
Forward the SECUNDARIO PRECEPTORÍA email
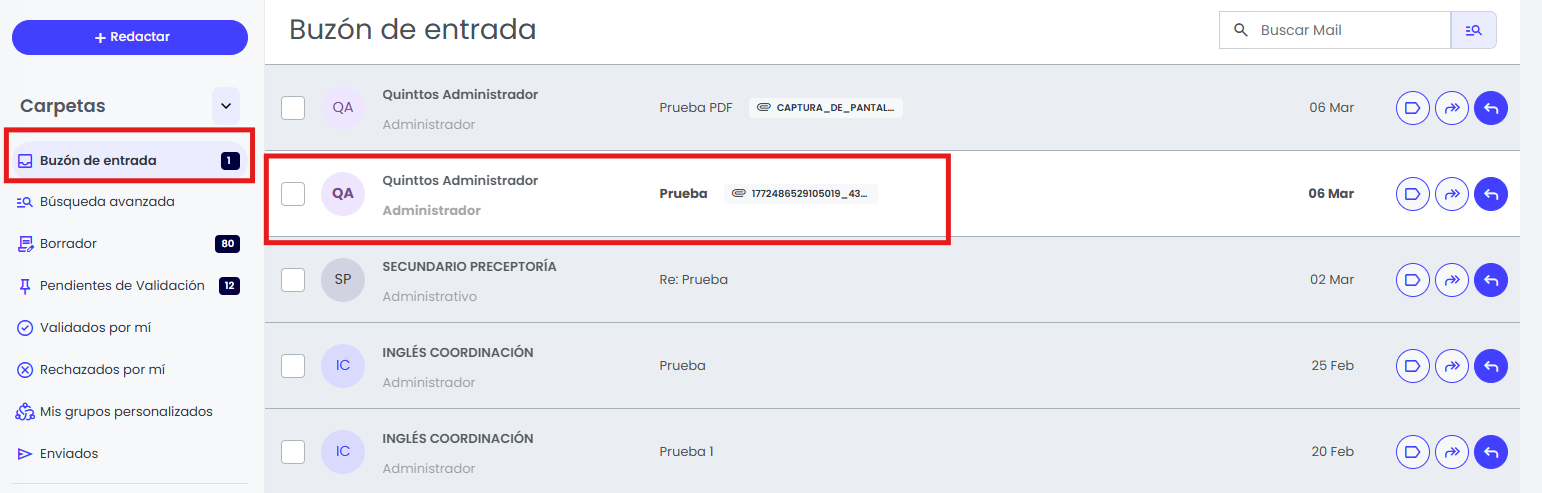pos(1451,280)
